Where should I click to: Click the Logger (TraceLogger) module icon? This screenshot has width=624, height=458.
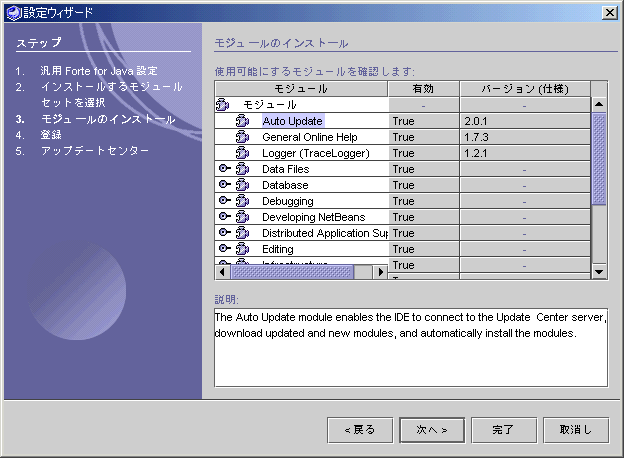(242, 153)
